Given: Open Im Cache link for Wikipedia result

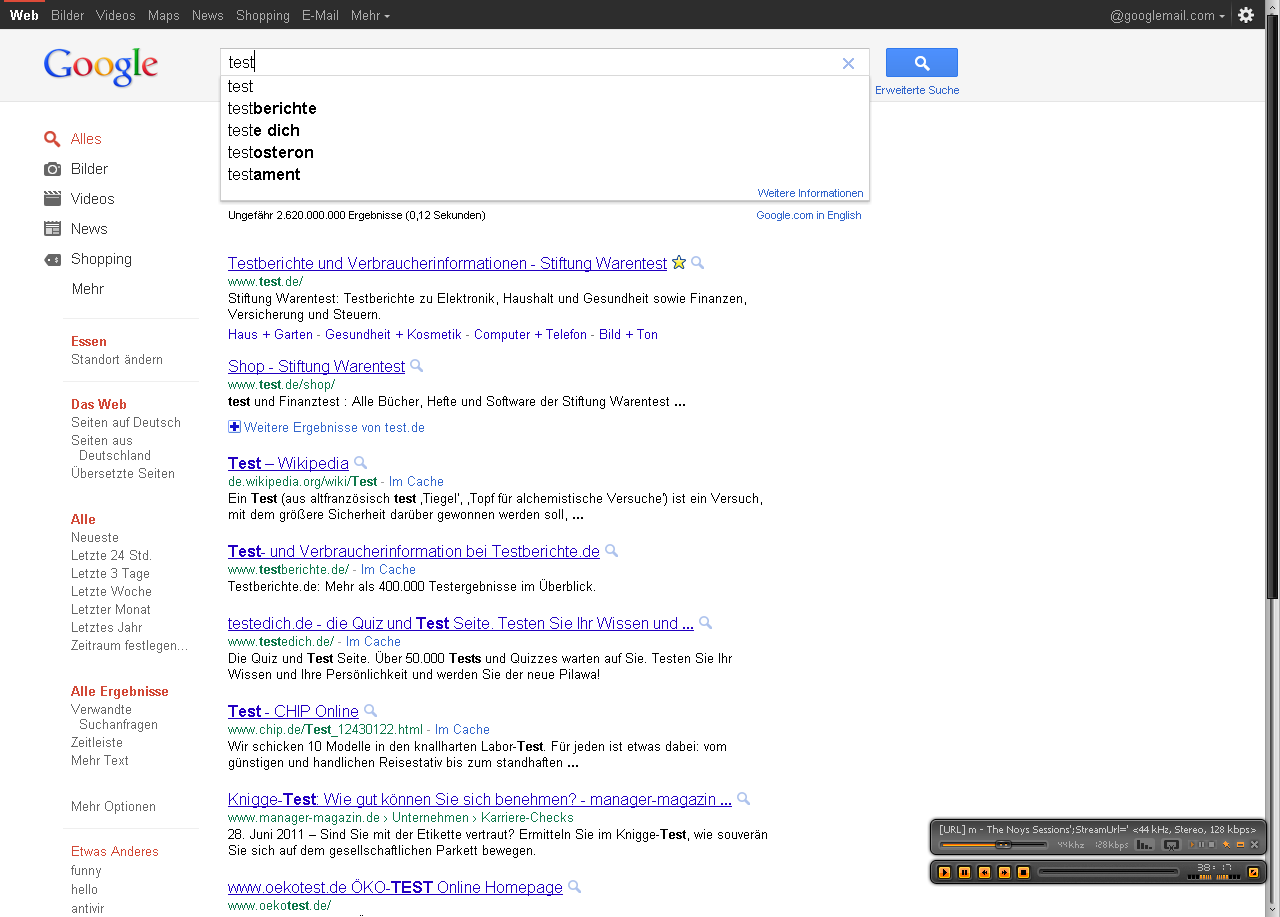Looking at the screenshot, I should point(416,481).
